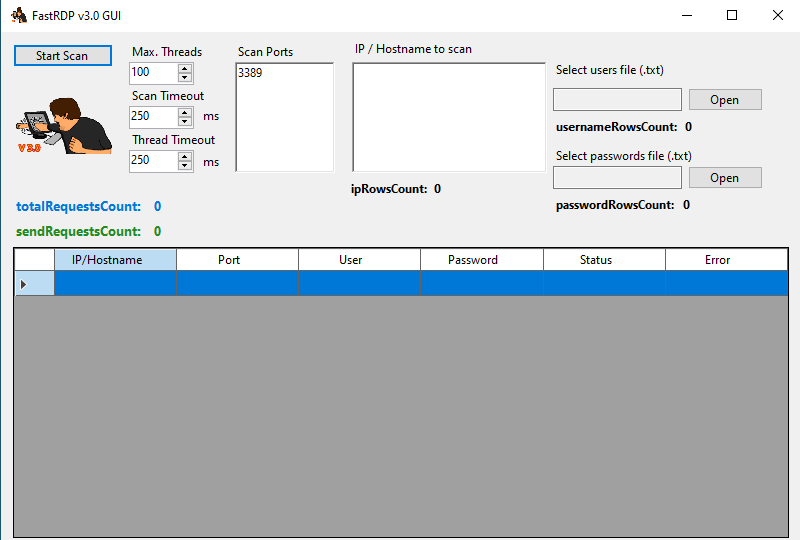Screen dimensions: 800x540
Task: Decrease Thread Timeout with down arrow
Action: pyautogui.click(x=185, y=165)
